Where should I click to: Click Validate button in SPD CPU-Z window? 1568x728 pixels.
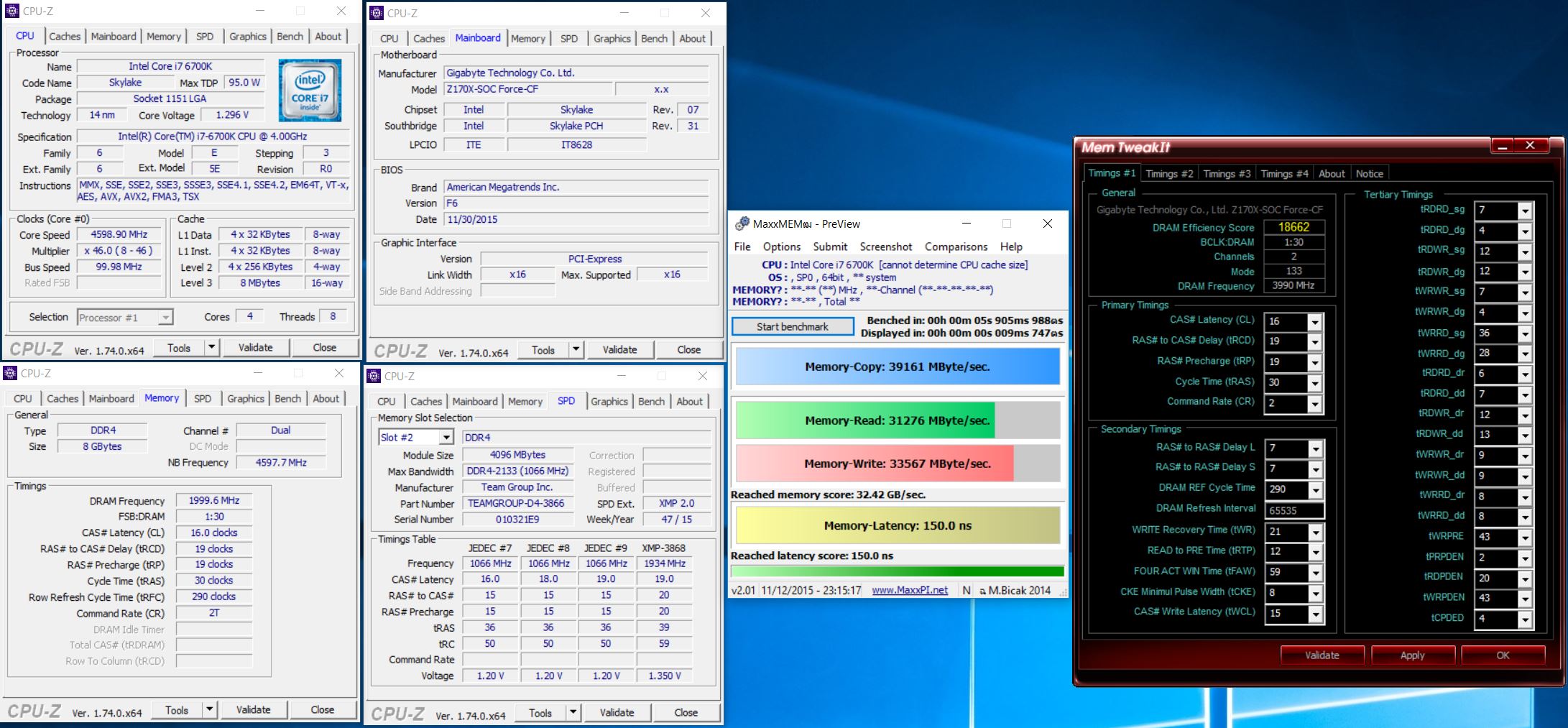pos(617,712)
